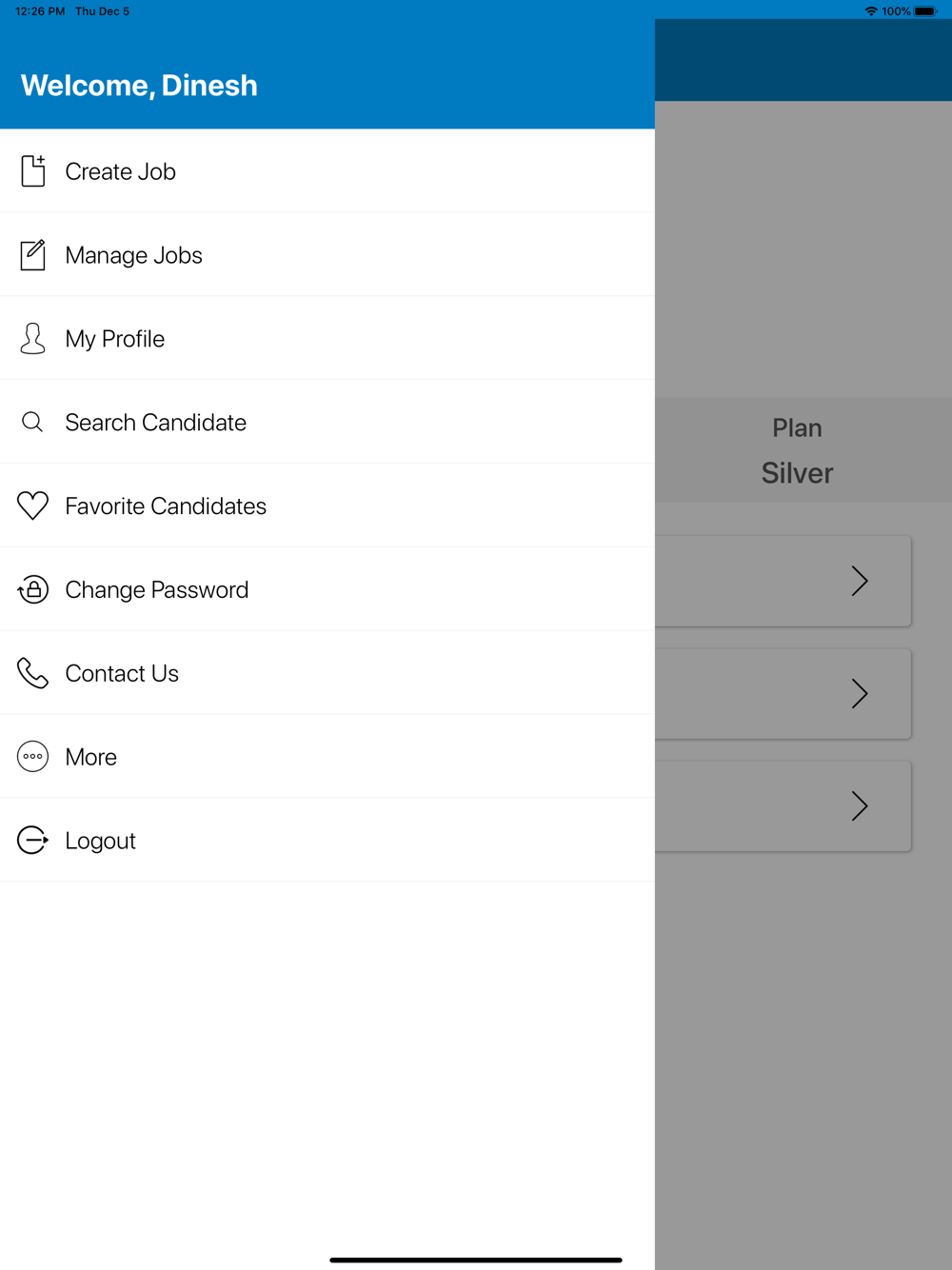This screenshot has height=1270, width=952.
Task: Click the More ellipsis circle icon
Action: (x=32, y=757)
